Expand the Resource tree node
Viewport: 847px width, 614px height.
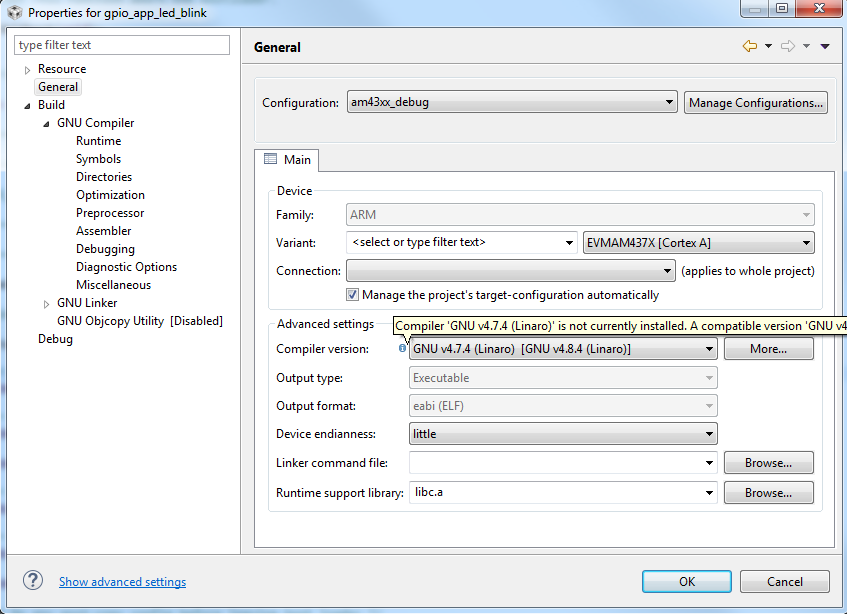click(x=27, y=70)
